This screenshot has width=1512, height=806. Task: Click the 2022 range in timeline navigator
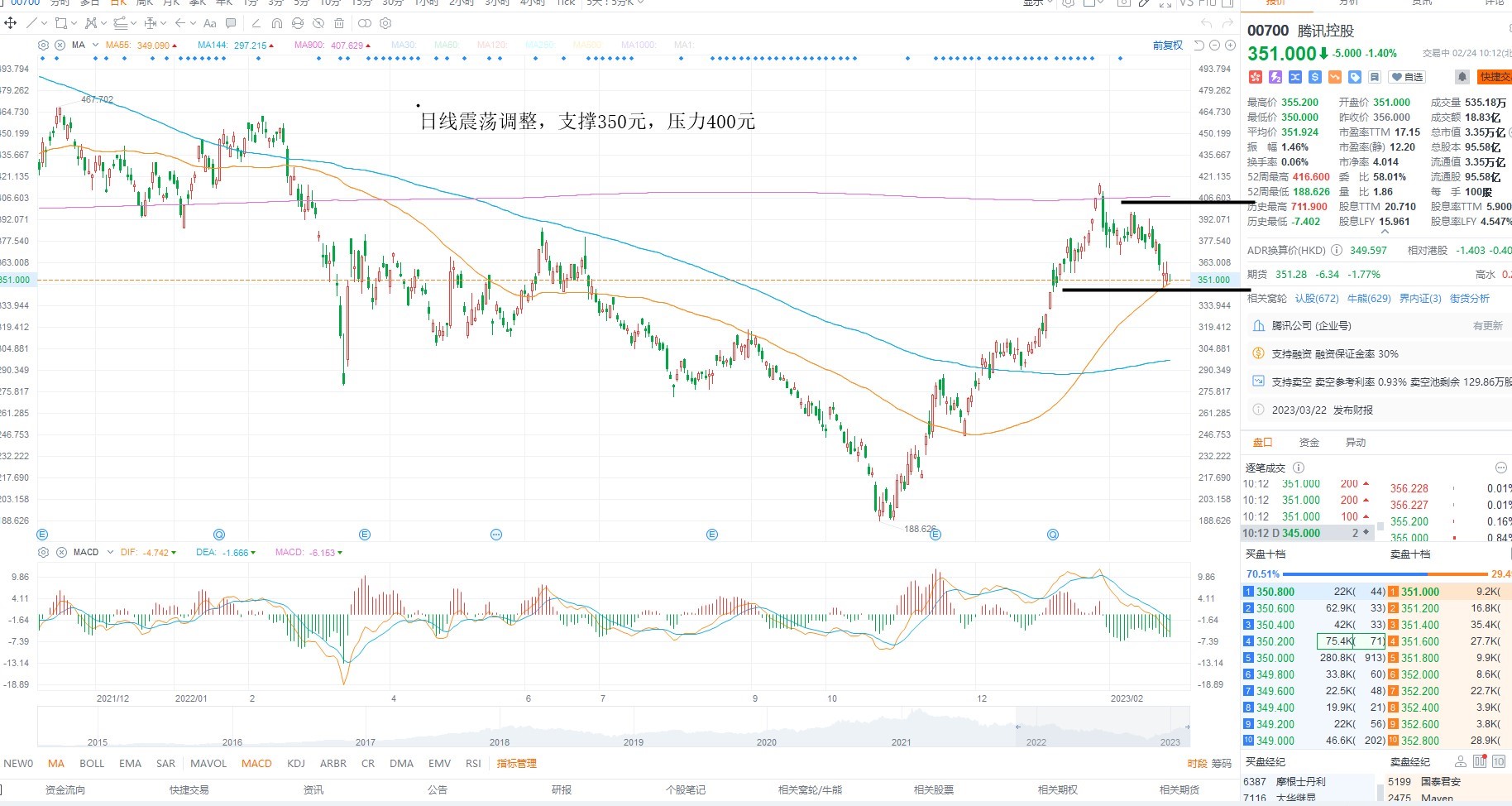(1036, 742)
